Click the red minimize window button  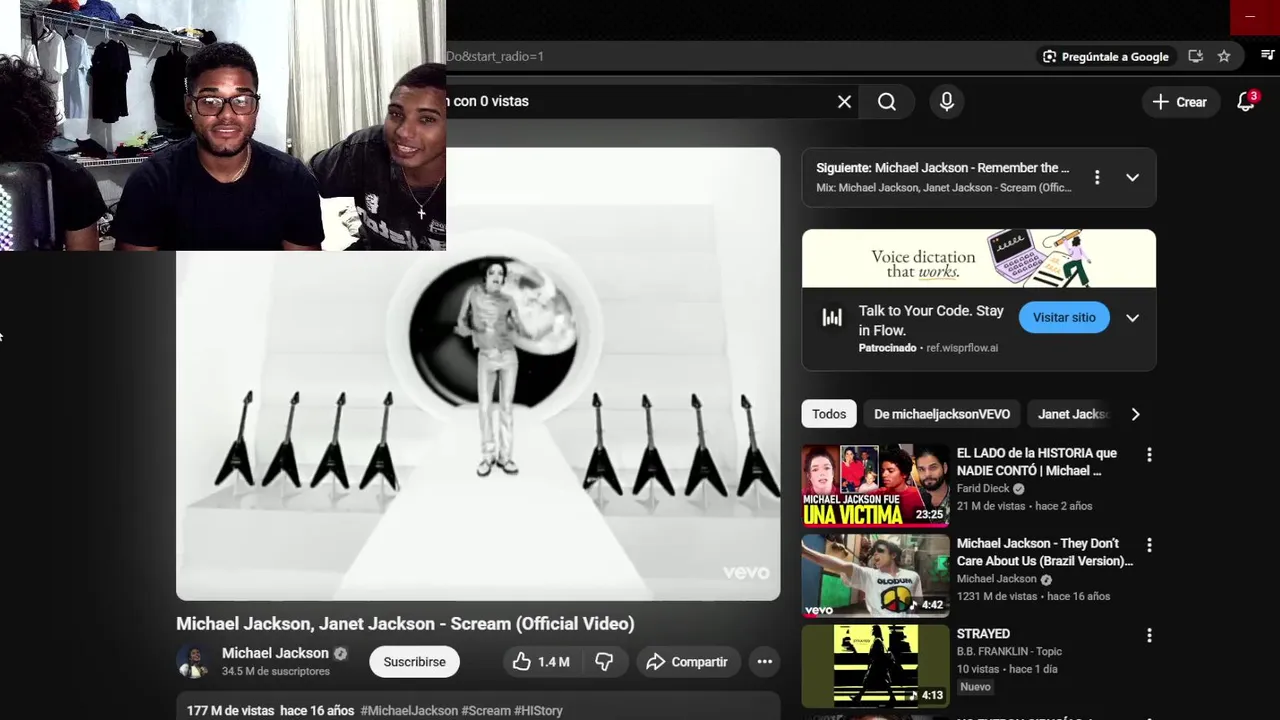[x=1250, y=17]
